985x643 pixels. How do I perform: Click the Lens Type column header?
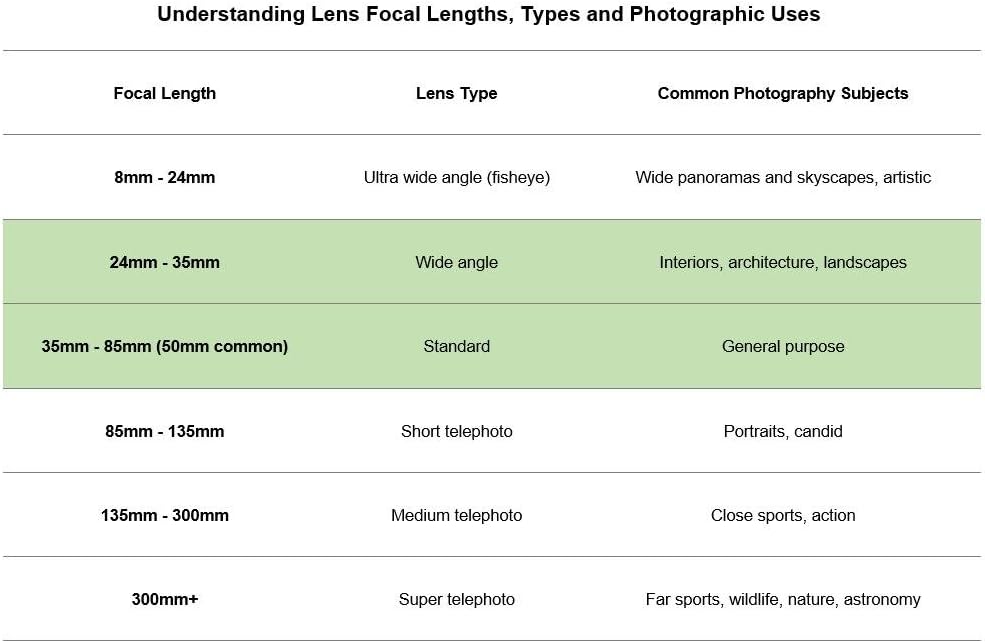456,93
